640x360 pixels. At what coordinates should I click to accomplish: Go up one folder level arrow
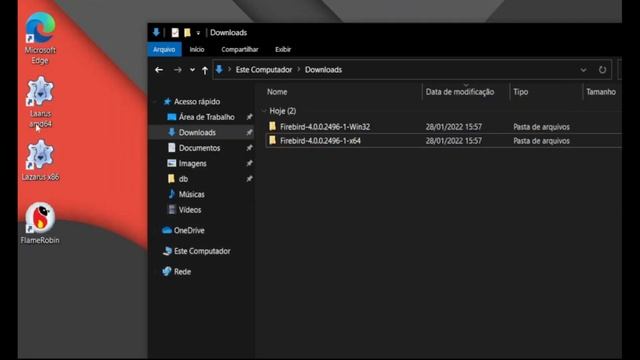(205, 70)
